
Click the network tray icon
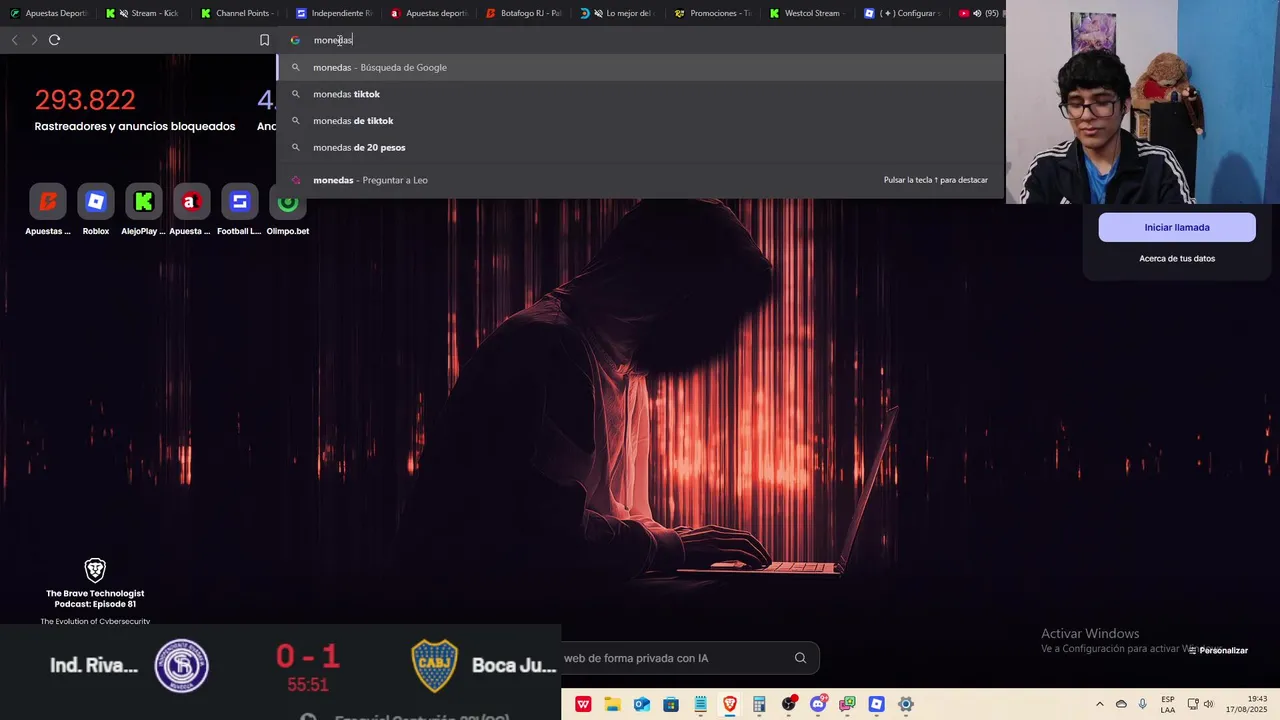click(1193, 704)
